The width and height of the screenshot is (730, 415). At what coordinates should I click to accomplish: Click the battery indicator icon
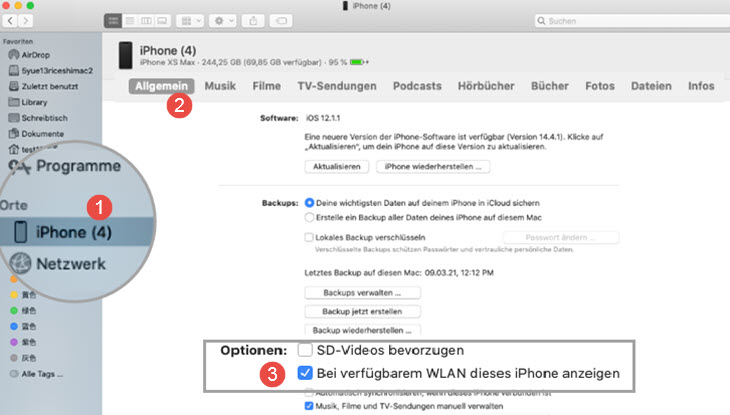(x=358, y=62)
